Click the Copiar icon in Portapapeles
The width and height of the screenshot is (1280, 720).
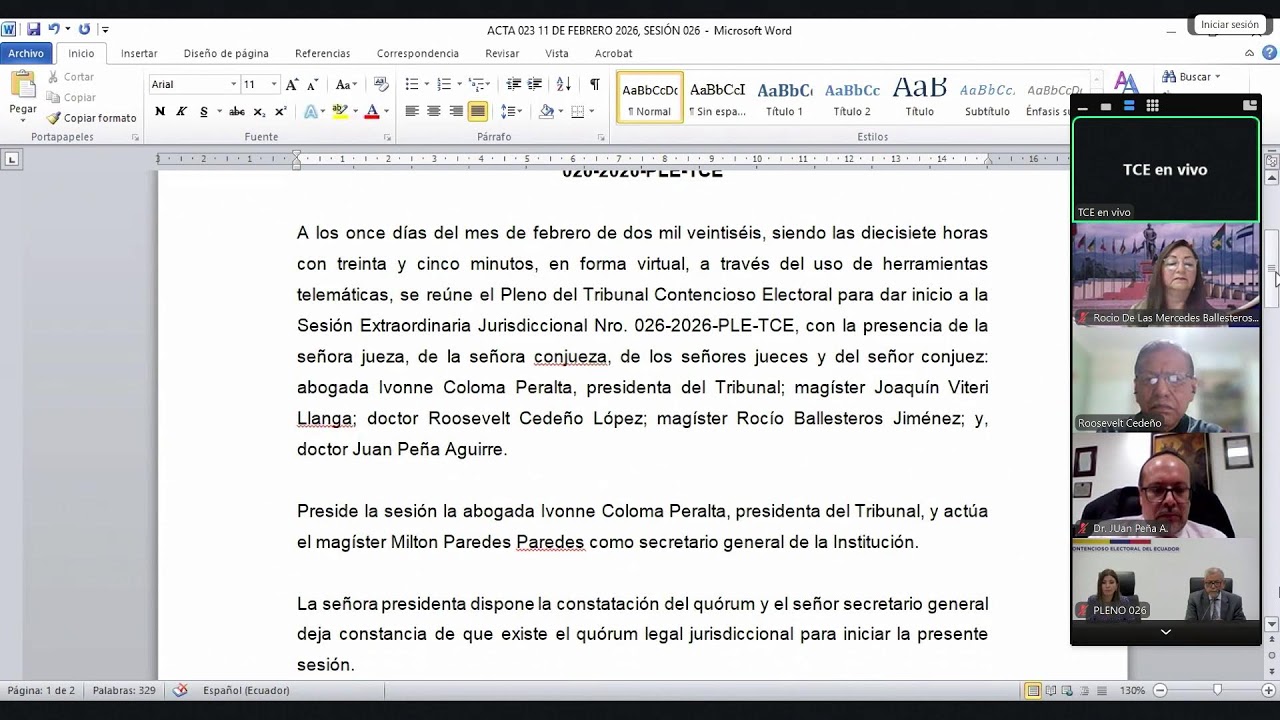pos(53,97)
